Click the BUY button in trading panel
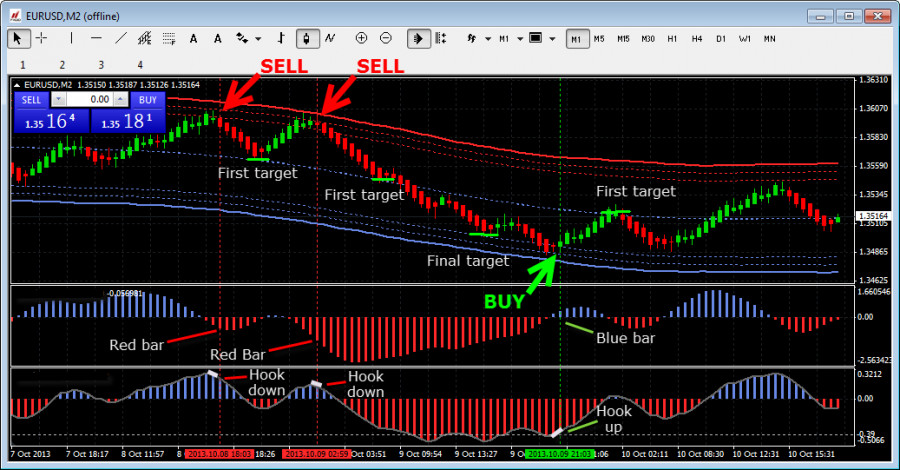 148,100
